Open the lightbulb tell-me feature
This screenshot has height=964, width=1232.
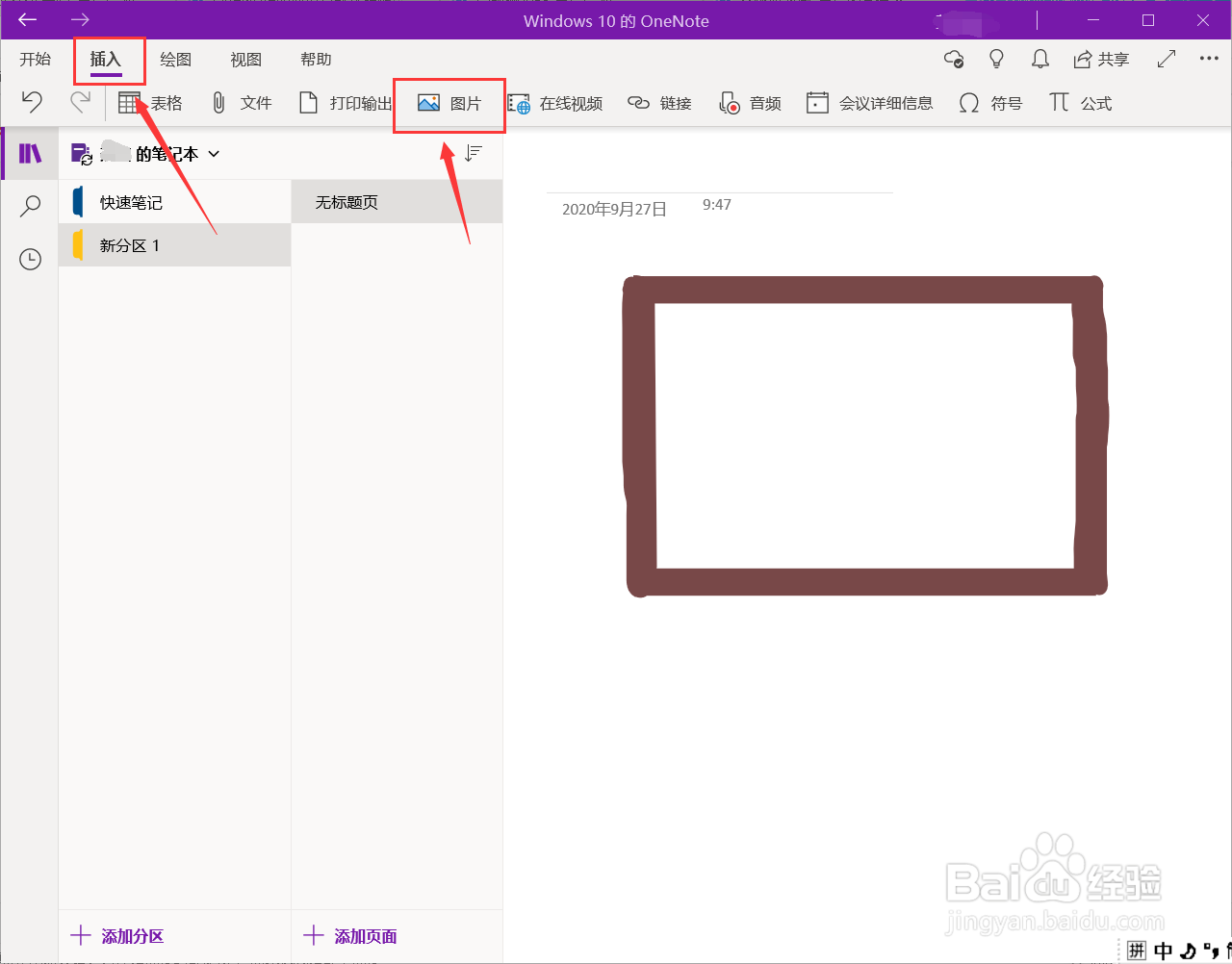tap(997, 60)
